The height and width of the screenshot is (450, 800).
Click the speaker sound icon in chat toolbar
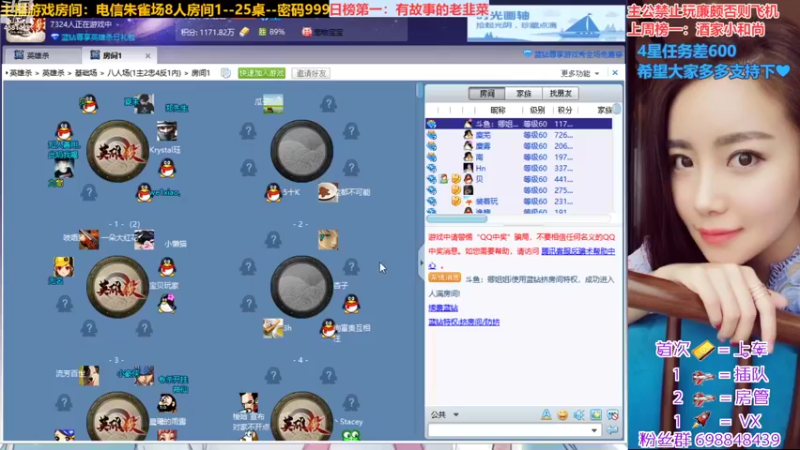579,415
